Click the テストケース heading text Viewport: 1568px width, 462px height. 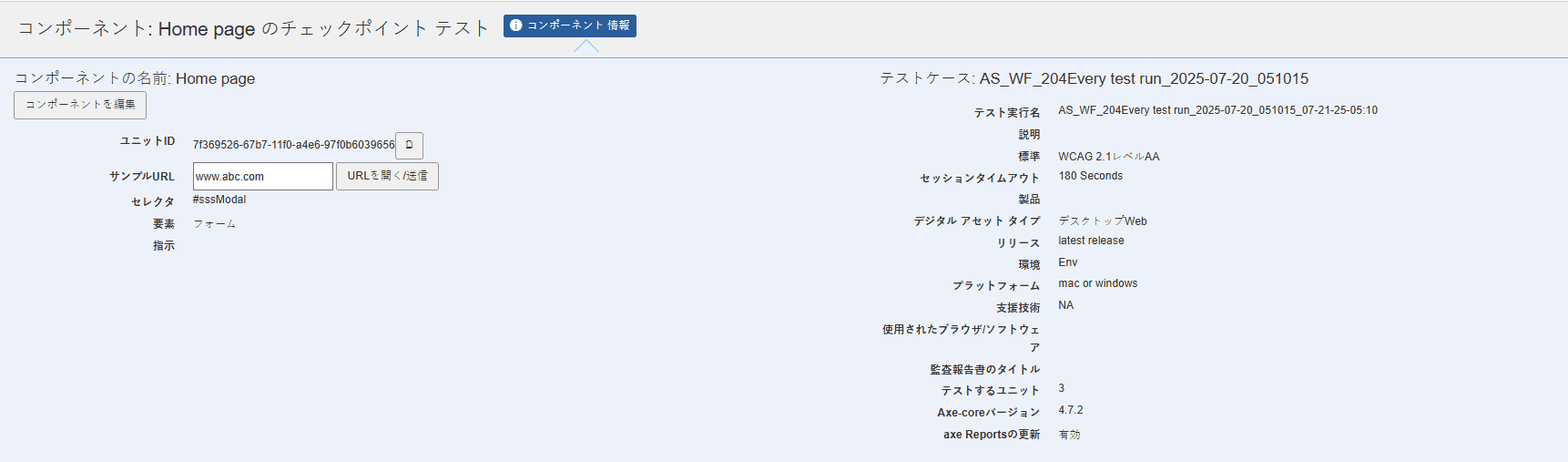[1094, 79]
